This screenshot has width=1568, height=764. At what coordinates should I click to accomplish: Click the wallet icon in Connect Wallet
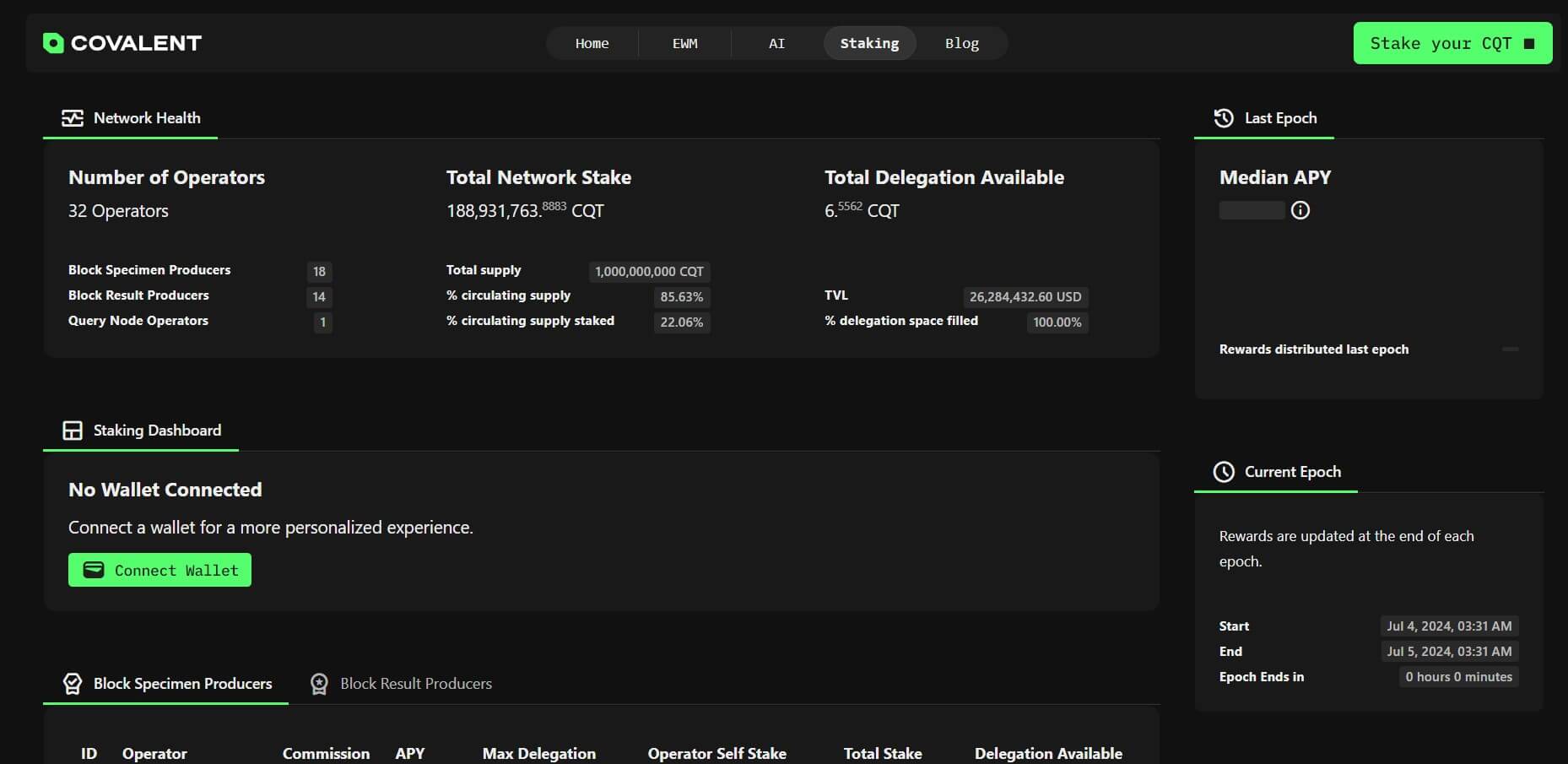[94, 570]
